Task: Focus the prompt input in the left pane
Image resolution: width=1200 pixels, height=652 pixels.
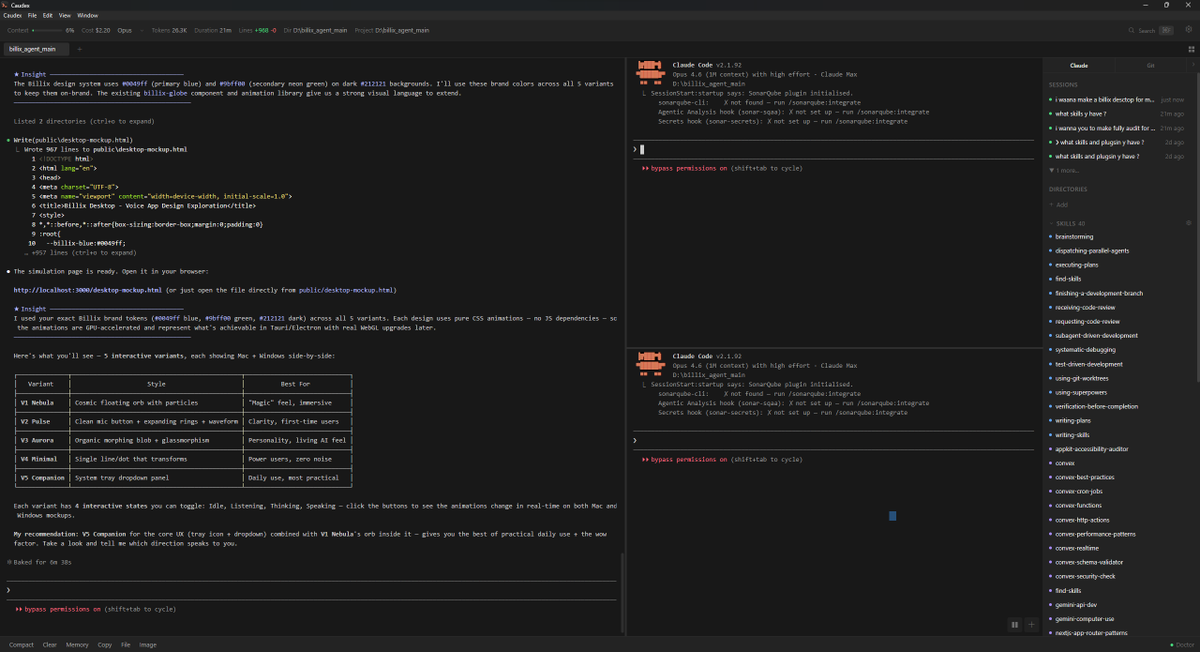Action: click(310, 591)
